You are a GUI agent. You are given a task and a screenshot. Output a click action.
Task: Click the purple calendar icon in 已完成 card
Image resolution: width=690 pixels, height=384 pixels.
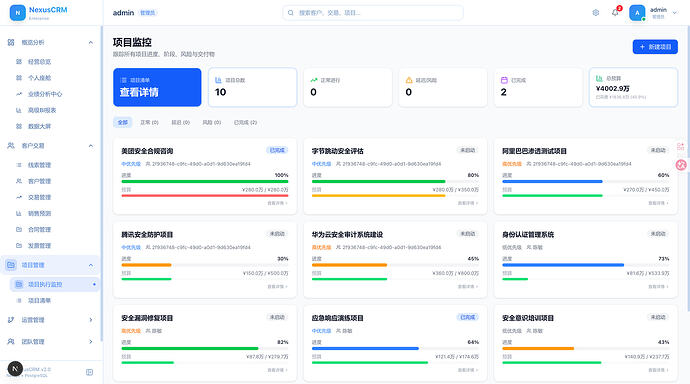(x=504, y=80)
